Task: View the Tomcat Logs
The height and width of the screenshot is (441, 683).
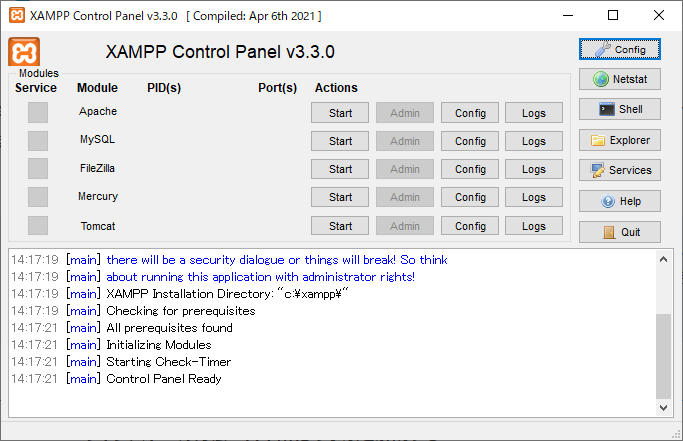Action: [534, 226]
